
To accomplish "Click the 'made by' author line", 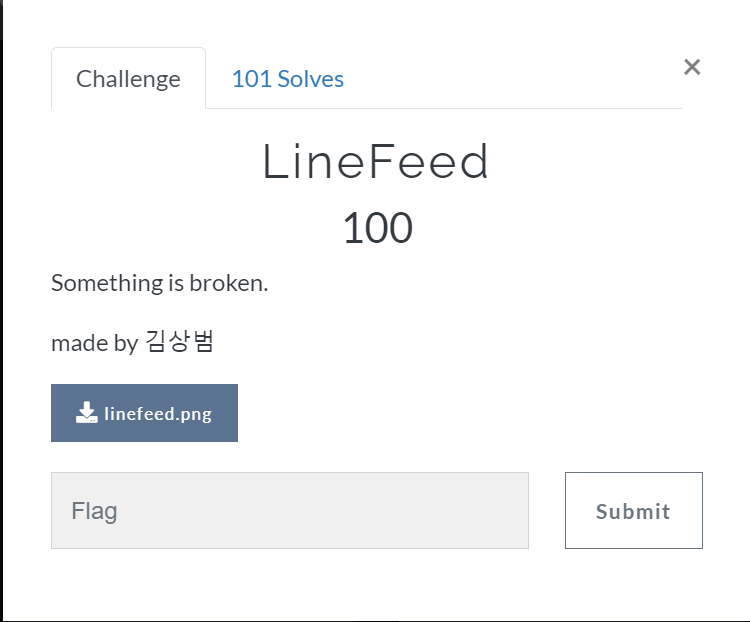I will (94, 343).
